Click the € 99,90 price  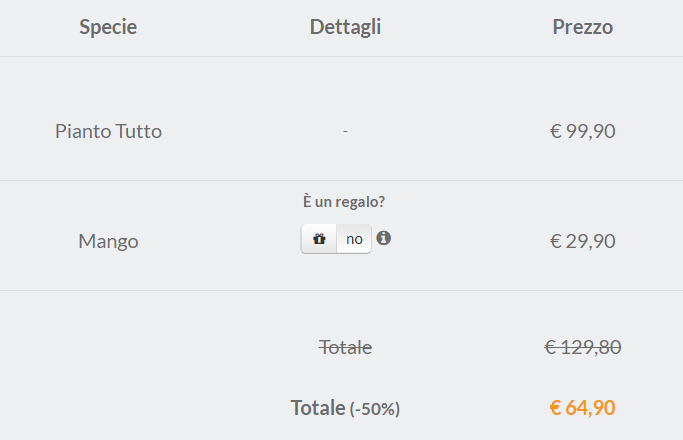click(x=582, y=131)
